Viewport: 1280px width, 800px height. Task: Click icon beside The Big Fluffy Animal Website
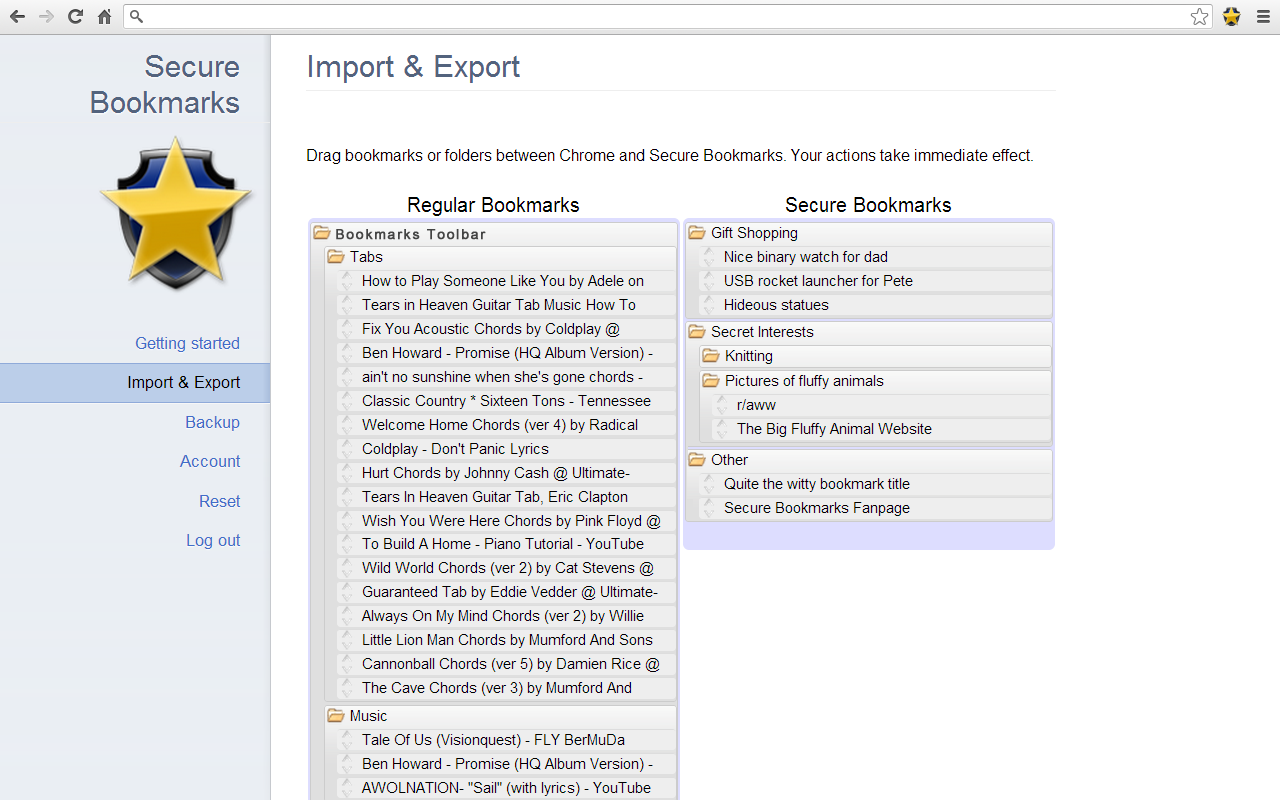(x=722, y=429)
